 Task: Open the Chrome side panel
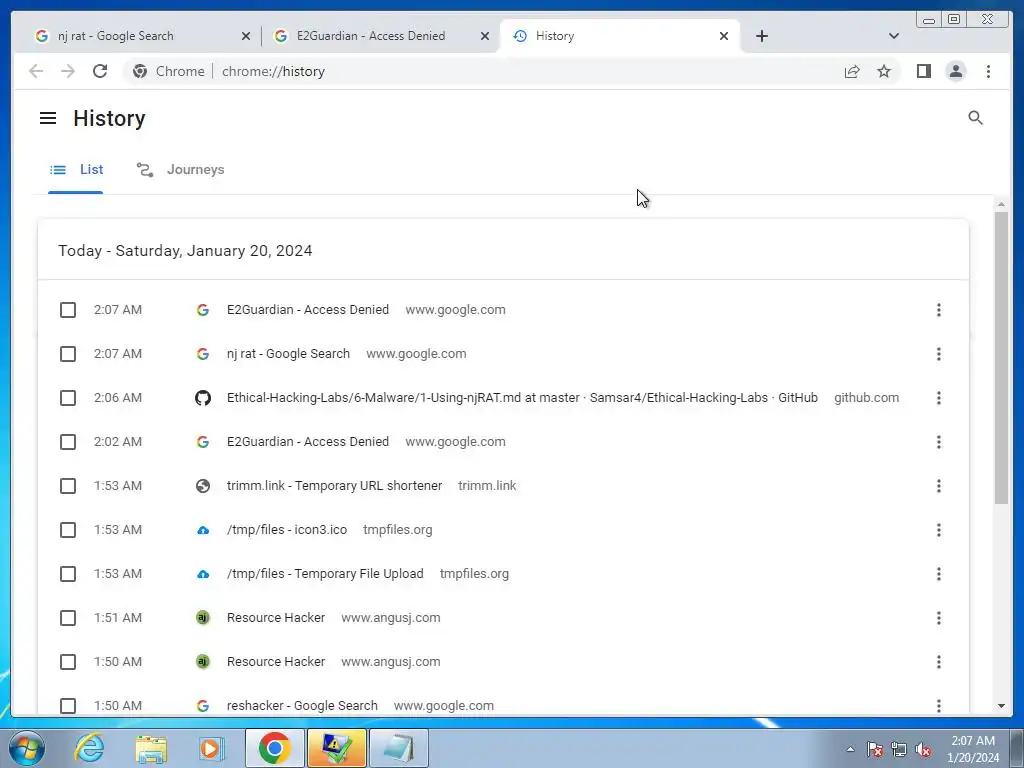point(923,71)
